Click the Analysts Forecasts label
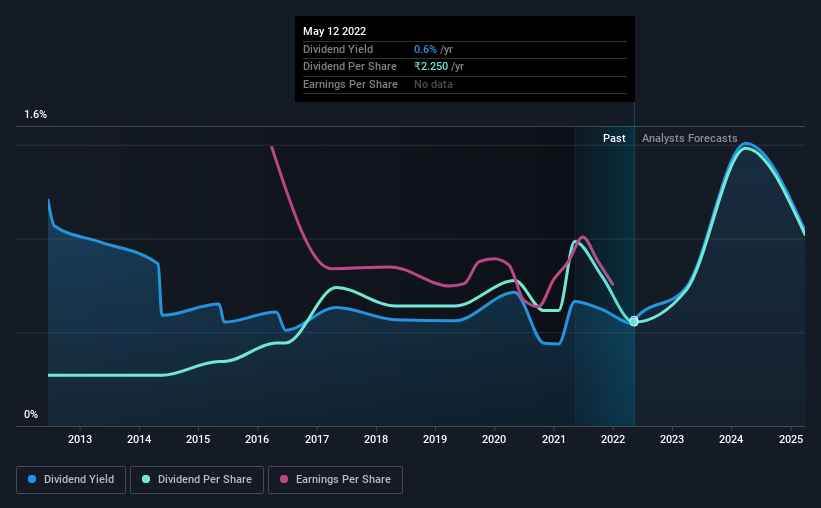Viewport: 821px width, 508px height. 690,138
